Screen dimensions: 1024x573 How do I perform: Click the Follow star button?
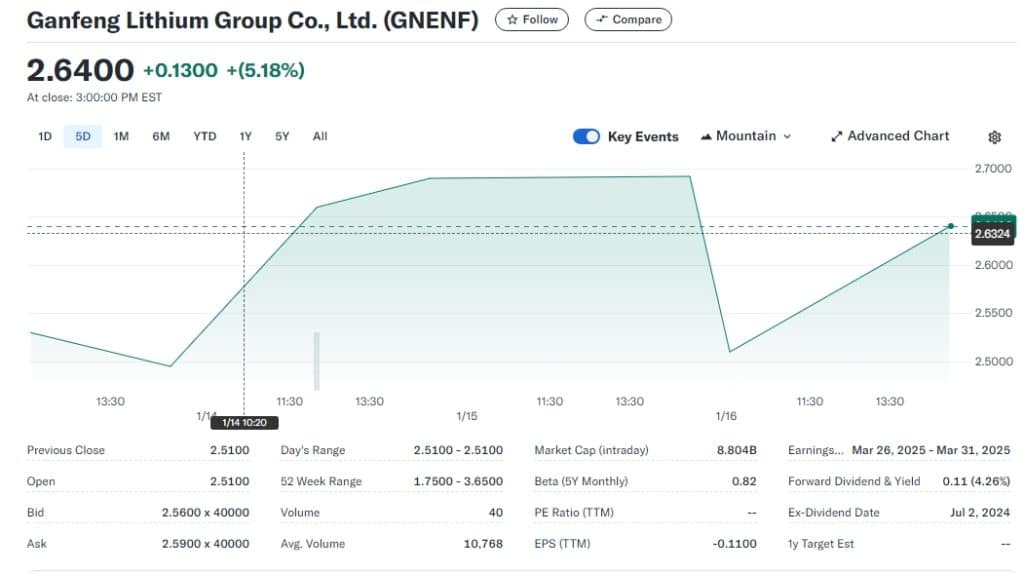click(532, 20)
